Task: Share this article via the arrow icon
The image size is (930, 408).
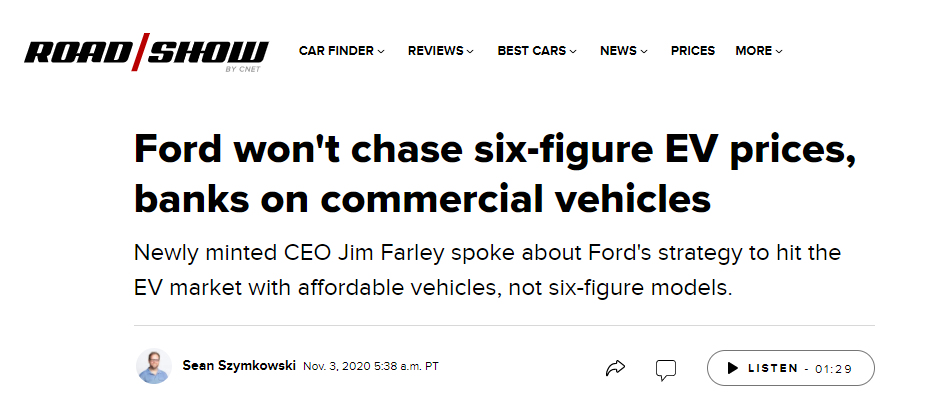Action: tap(615, 368)
